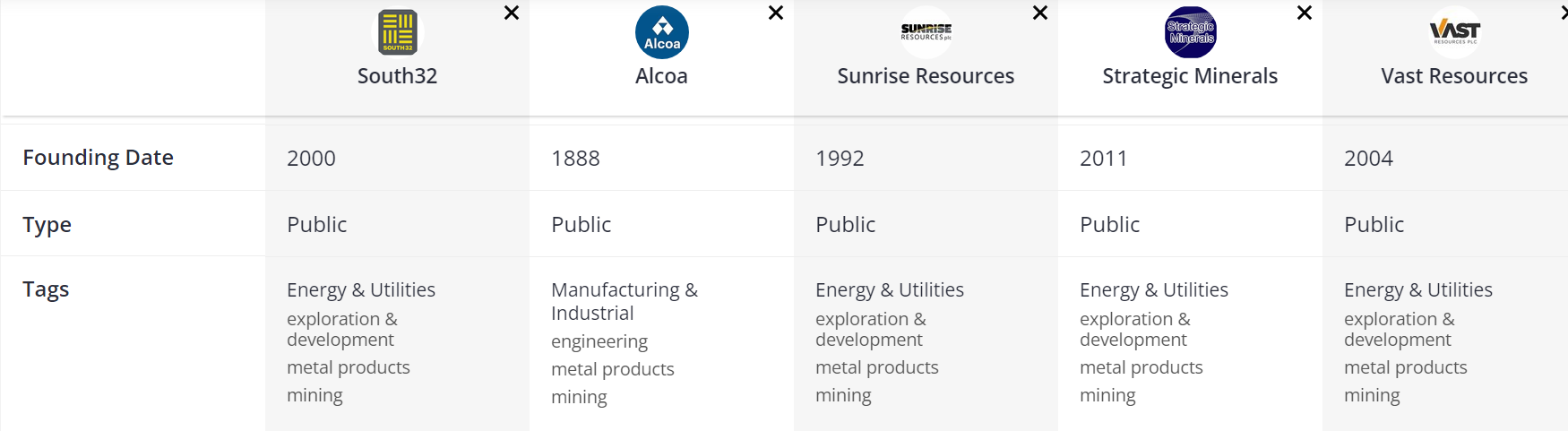Click the South32 company logo
The image size is (1568, 431).
397,32
